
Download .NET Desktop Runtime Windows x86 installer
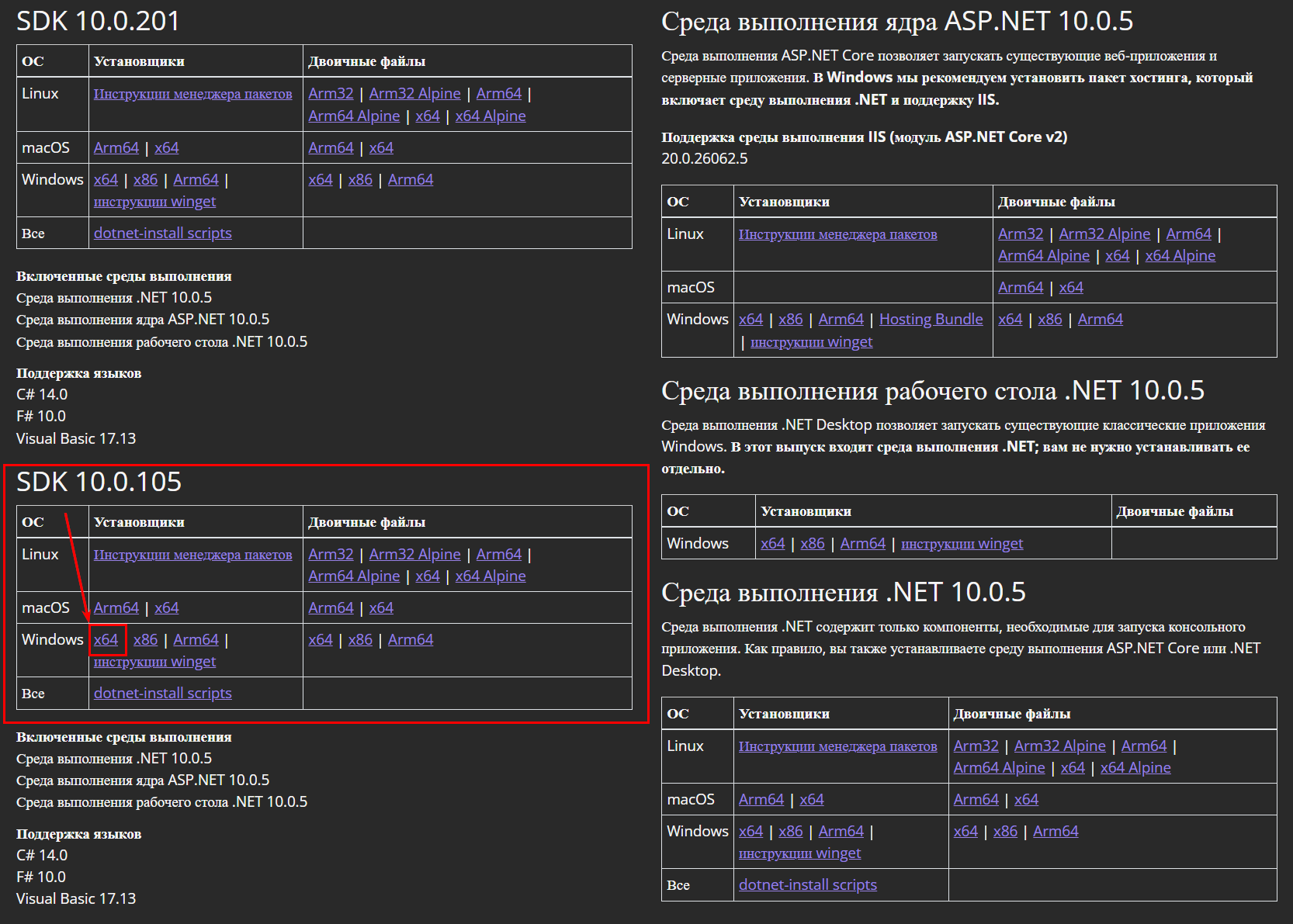pos(813,544)
